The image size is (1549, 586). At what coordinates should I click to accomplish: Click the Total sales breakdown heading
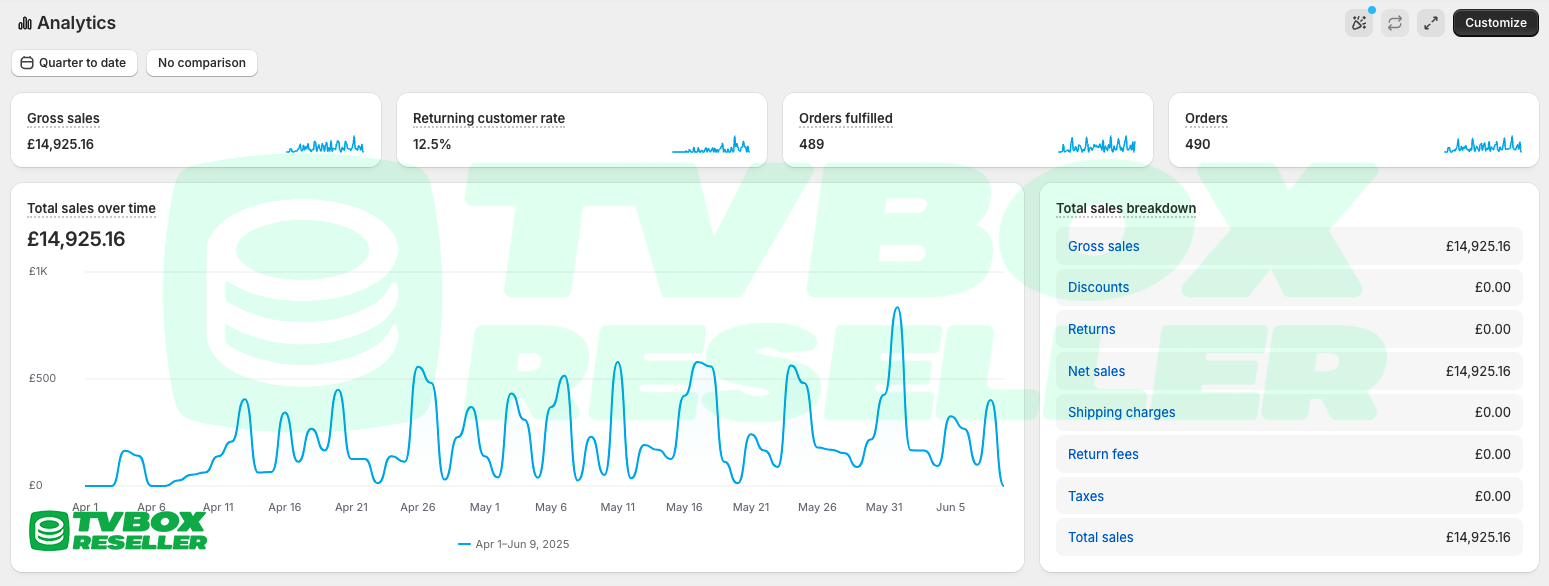(x=1126, y=209)
